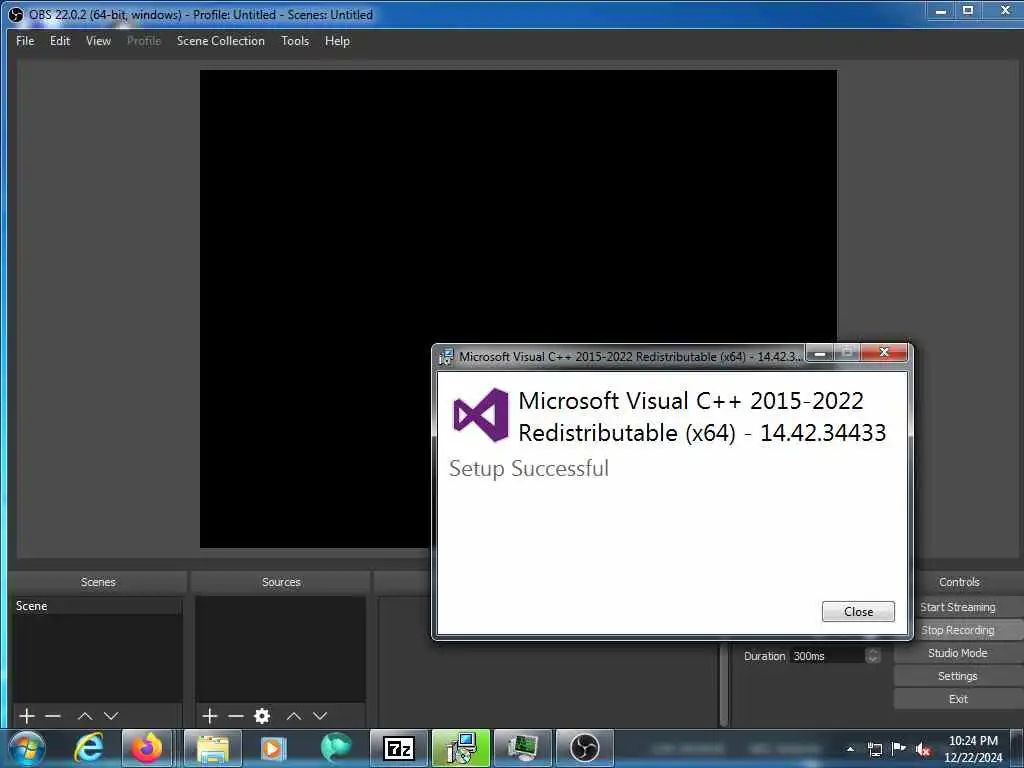Click the Sources panel header
The width and height of the screenshot is (1024, 768).
point(281,581)
